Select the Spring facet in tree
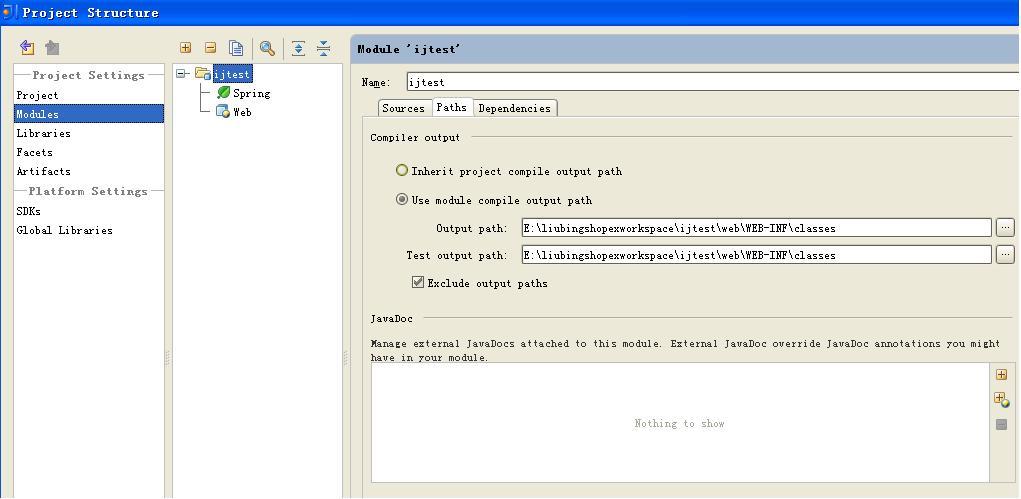 tap(251, 93)
